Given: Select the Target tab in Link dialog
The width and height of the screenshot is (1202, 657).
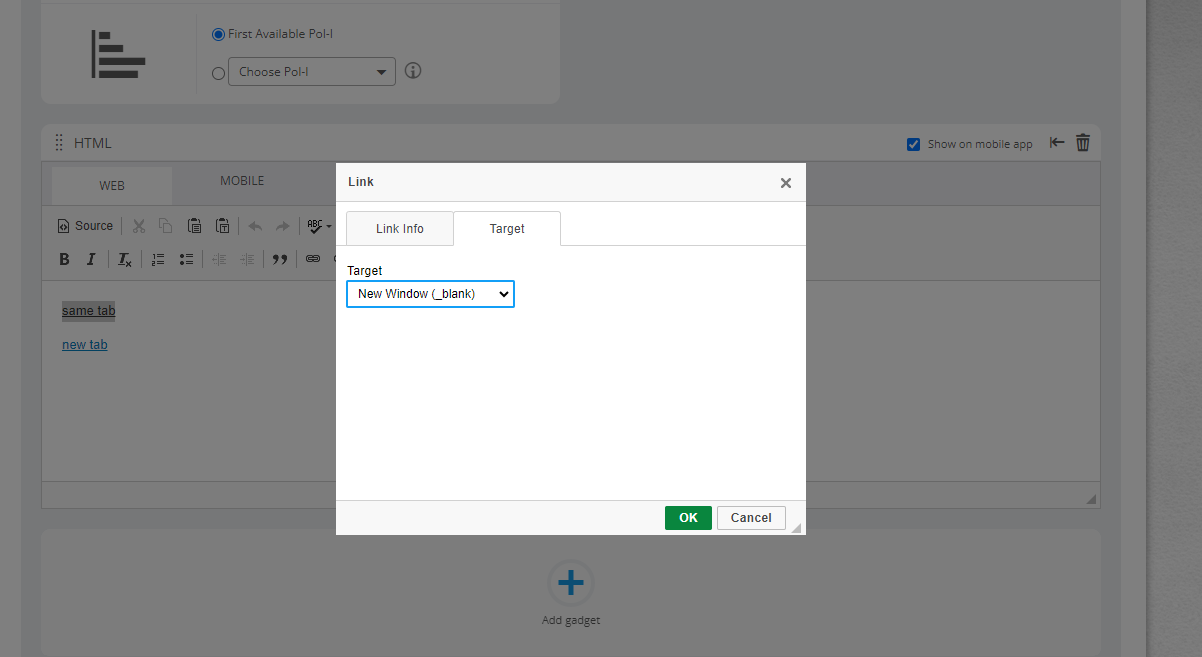Looking at the screenshot, I should (507, 229).
